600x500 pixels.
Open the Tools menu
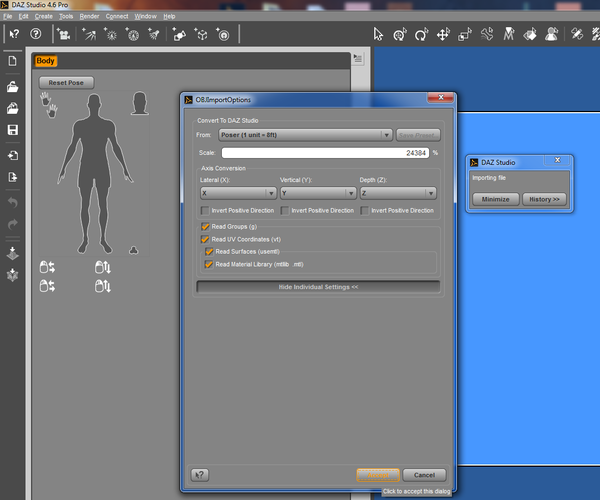tap(66, 16)
